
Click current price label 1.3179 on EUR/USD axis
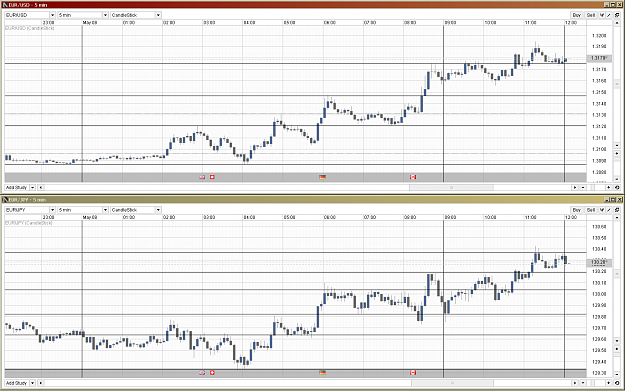pos(598,58)
